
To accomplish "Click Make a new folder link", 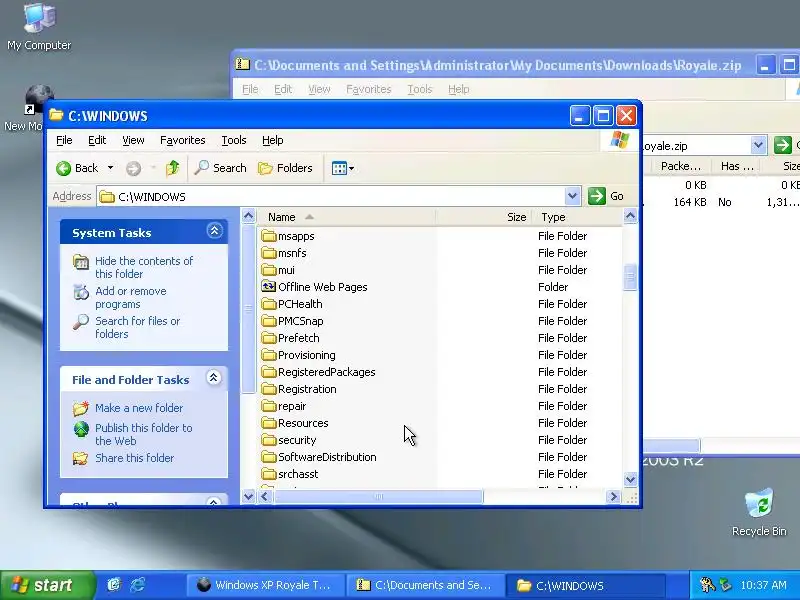I will 139,408.
